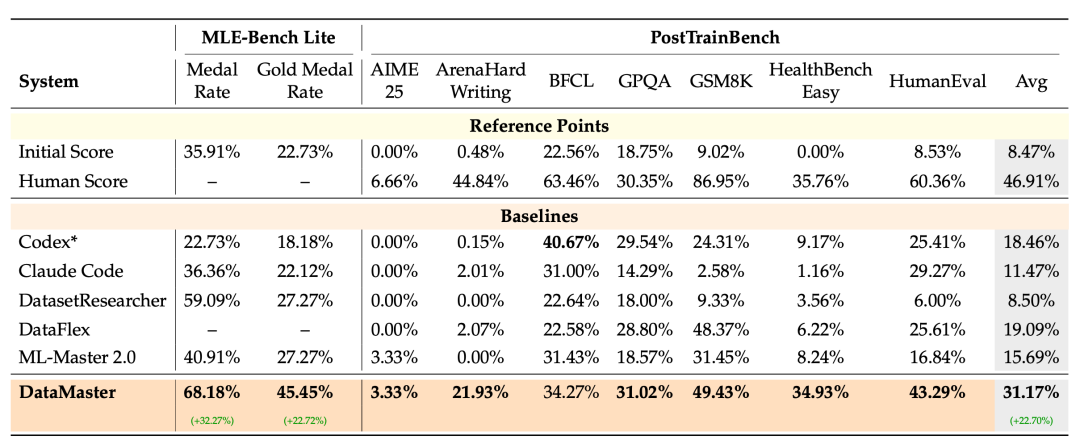Click the Gold Medal Rate column header

[x=304, y=81]
